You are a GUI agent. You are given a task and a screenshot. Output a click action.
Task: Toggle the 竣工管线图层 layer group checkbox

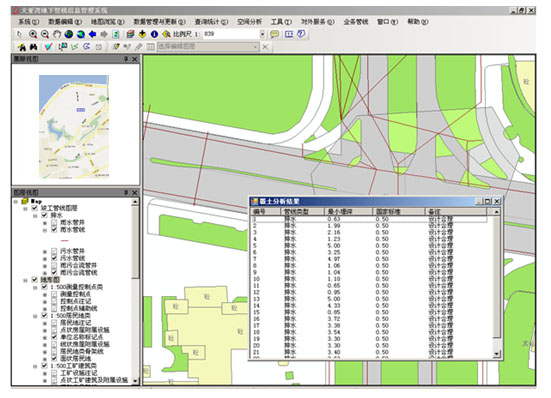(x=35, y=208)
